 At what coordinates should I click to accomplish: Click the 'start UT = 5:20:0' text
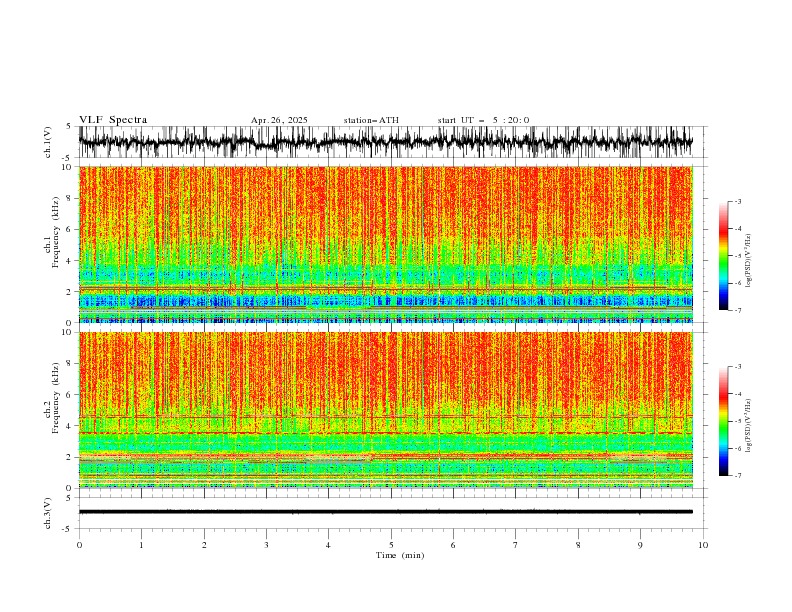[483, 120]
